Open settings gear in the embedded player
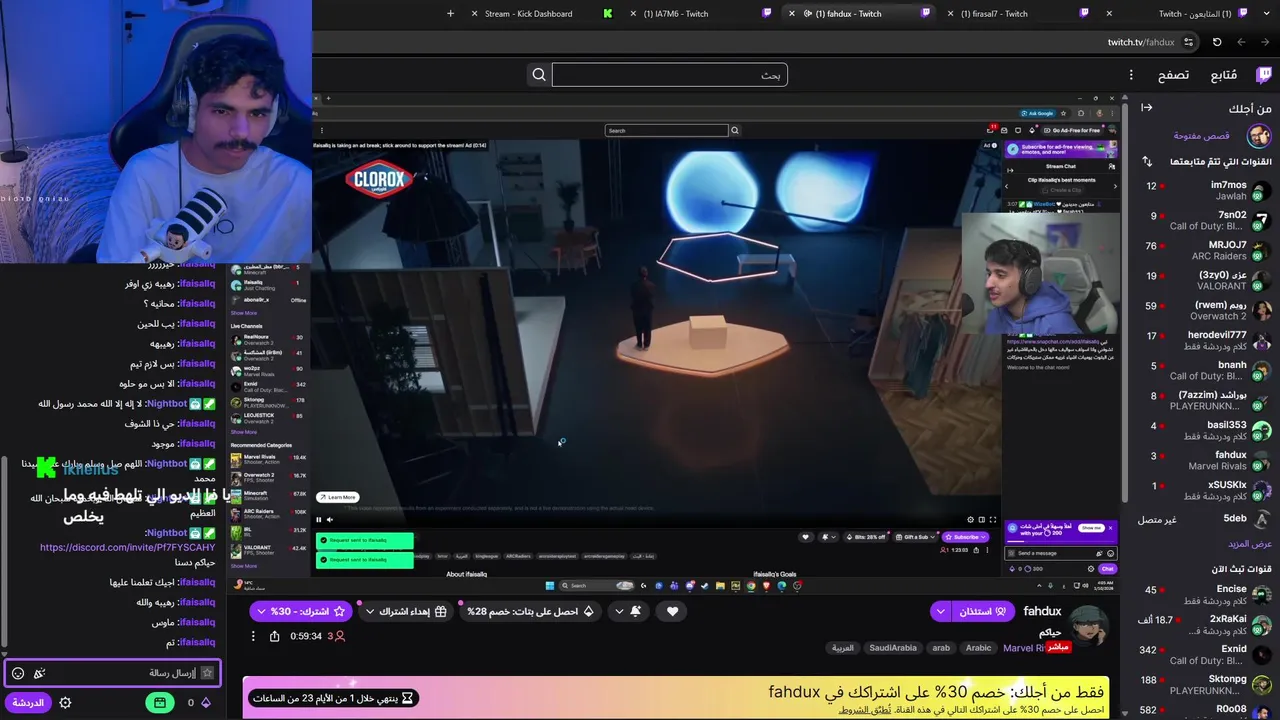Image resolution: width=1280 pixels, height=720 pixels. pyautogui.click(x=969, y=519)
